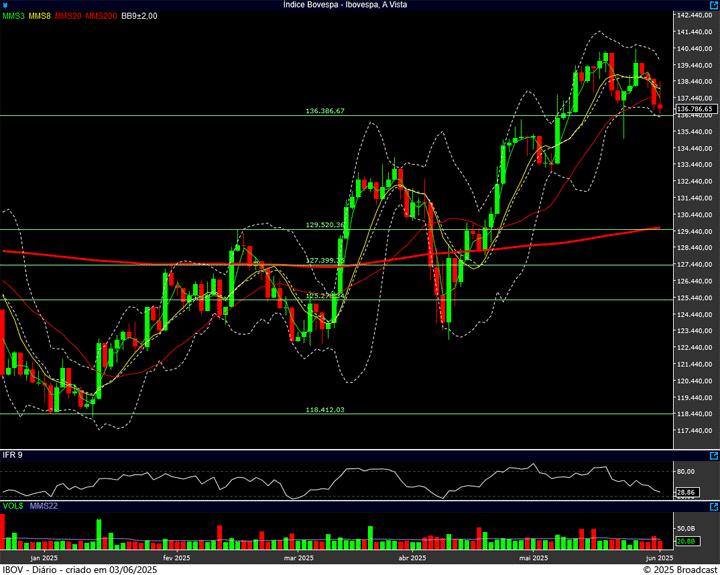Pop out the VOL$ volume panel
The width and height of the screenshot is (720, 575).
pos(714,507)
